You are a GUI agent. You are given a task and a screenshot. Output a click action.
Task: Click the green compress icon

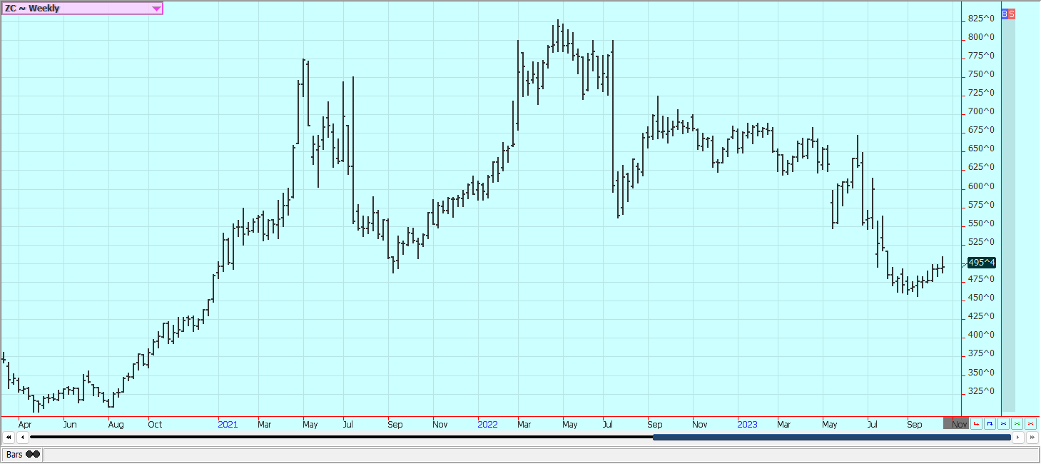(x=1017, y=423)
